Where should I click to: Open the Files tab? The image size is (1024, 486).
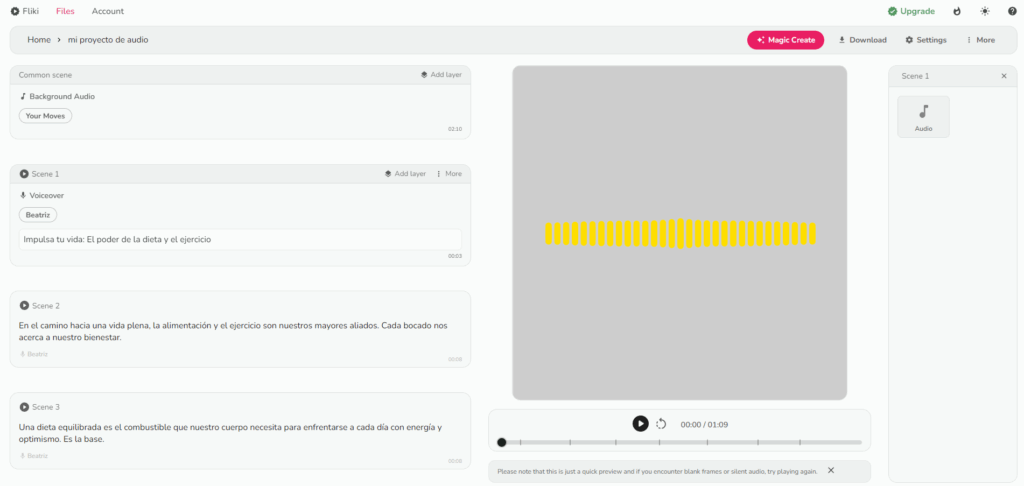(x=65, y=11)
